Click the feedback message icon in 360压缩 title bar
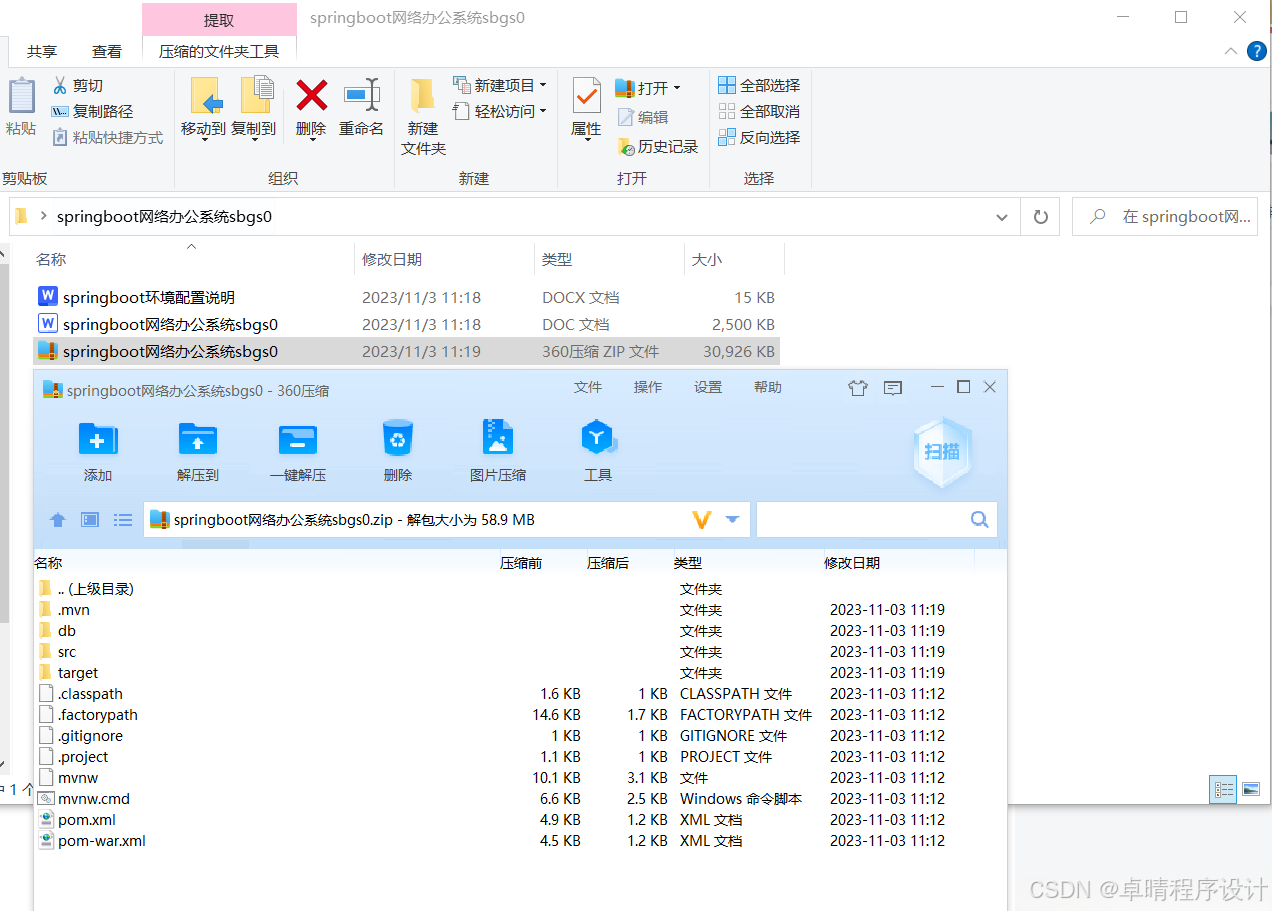The width and height of the screenshot is (1272, 911). pos(893,388)
